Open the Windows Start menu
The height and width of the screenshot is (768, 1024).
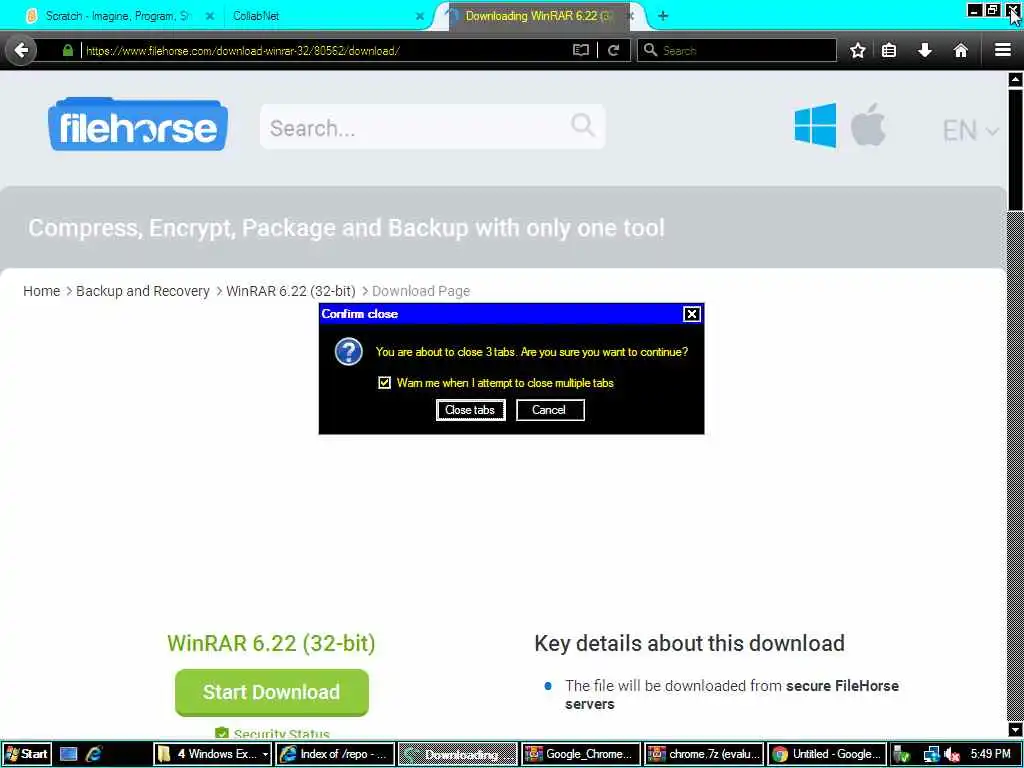tap(26, 754)
